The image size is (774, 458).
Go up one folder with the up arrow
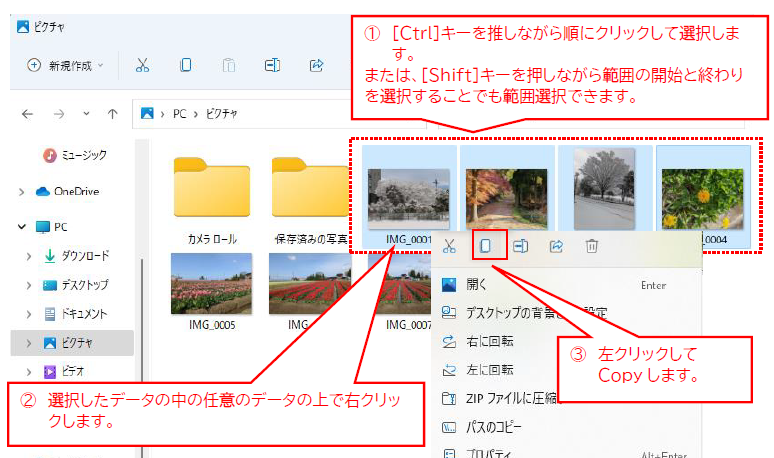pyautogui.click(x=114, y=114)
